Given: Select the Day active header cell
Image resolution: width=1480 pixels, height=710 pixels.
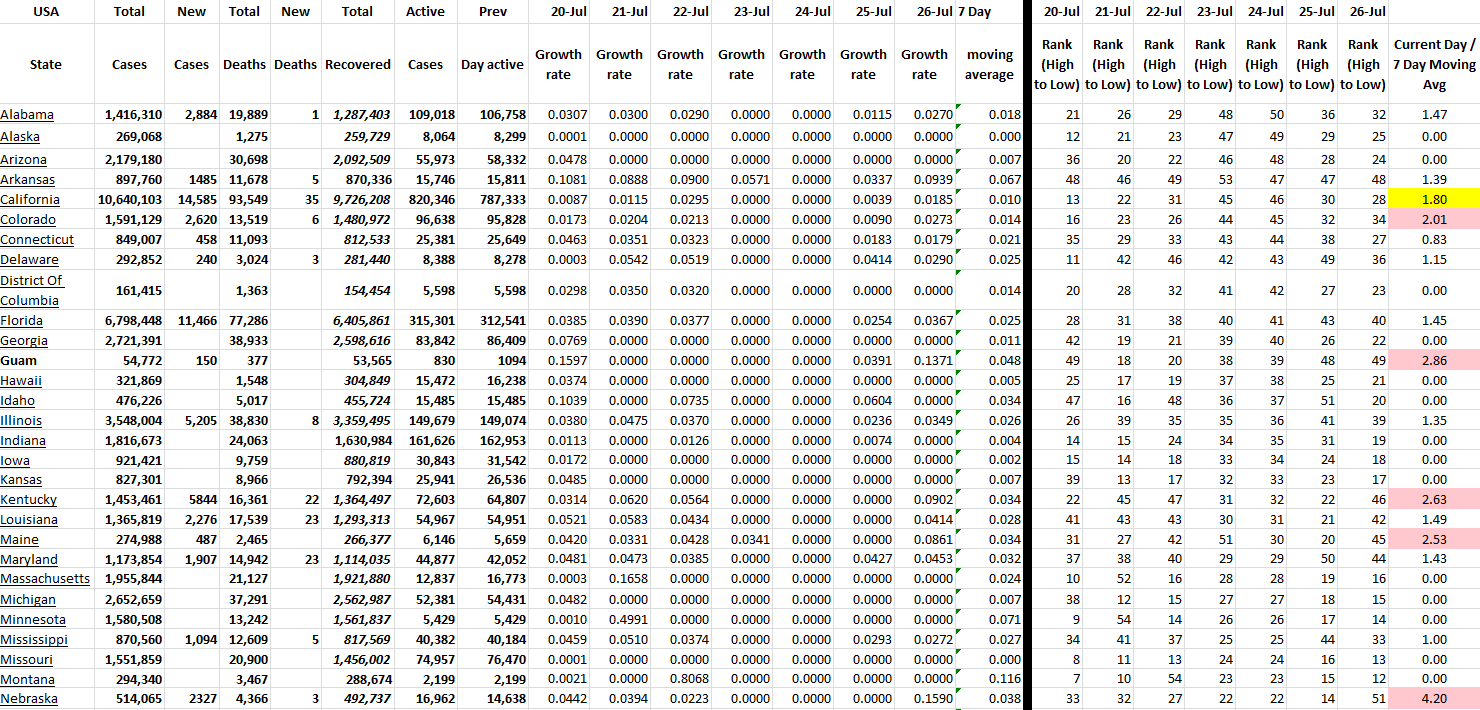Looking at the screenshot, I should (x=492, y=64).
